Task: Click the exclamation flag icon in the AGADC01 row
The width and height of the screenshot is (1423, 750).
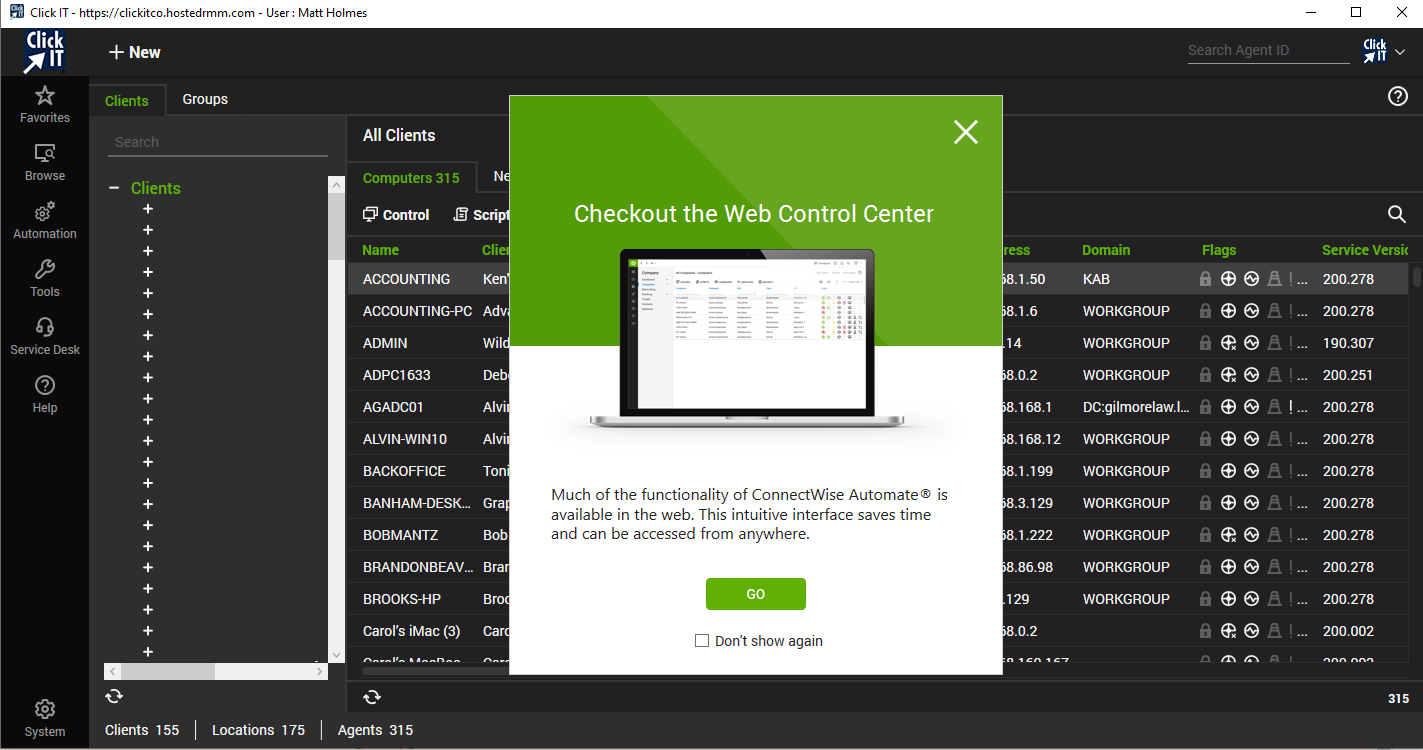Action: [x=1292, y=407]
